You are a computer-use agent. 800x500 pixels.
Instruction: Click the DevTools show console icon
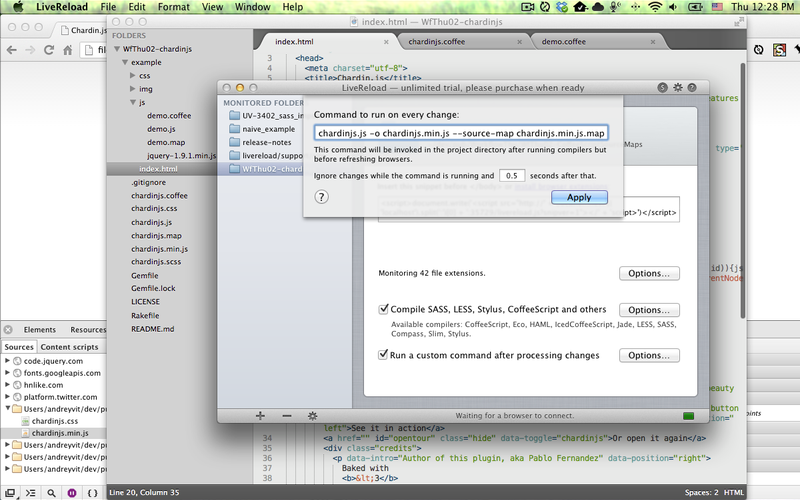tap(31, 493)
